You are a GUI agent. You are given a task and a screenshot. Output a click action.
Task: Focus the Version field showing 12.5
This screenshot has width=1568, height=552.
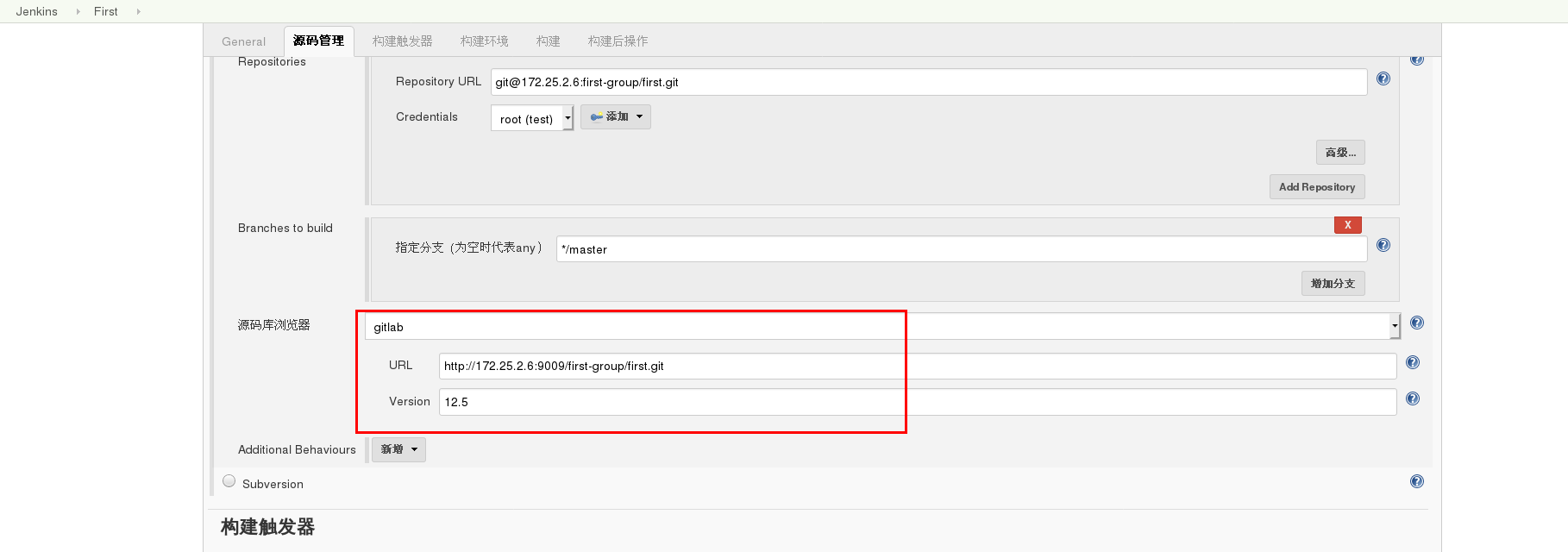pos(918,402)
